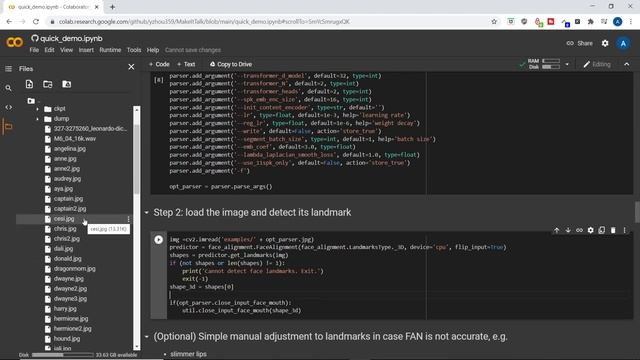Click Step 2 heading text
The image size is (640, 360).
252,213
